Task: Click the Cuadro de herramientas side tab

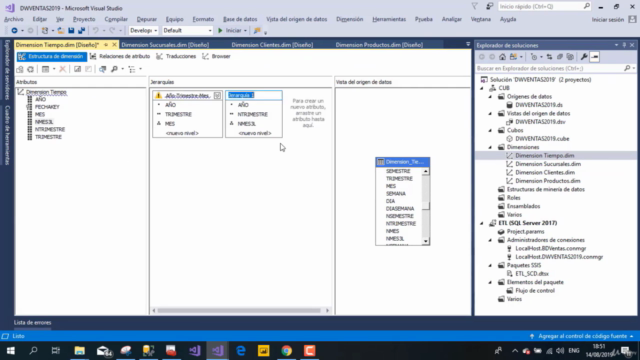Action: click(x=7, y=135)
